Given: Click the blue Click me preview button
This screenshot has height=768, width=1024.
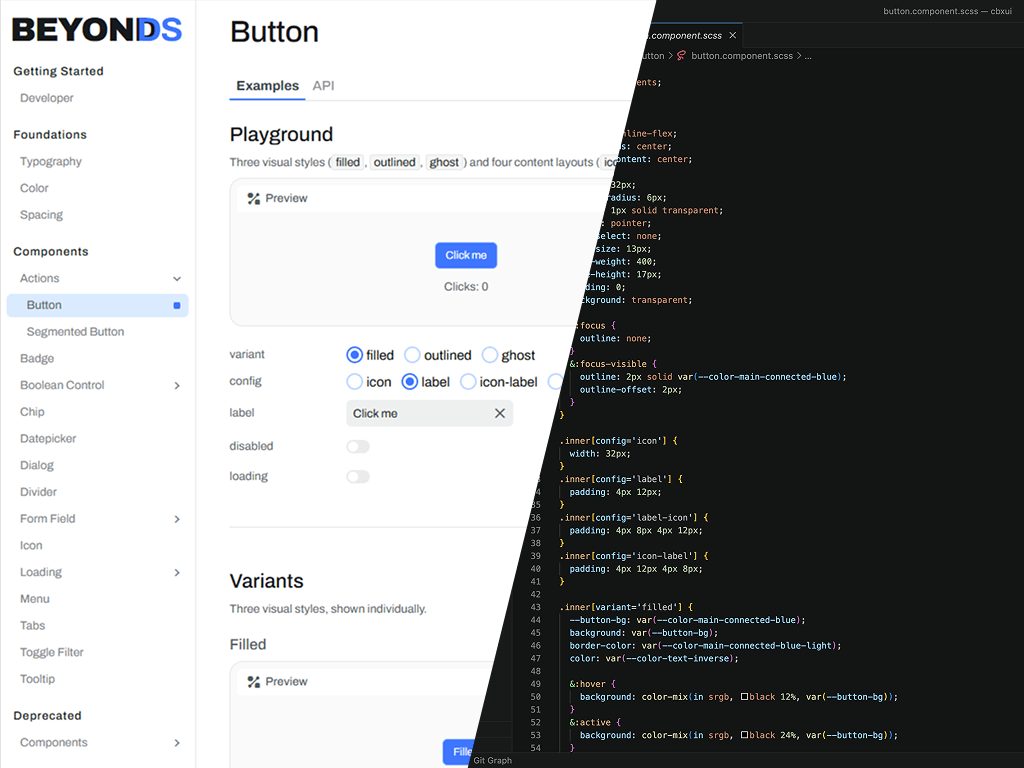Looking at the screenshot, I should [x=466, y=255].
